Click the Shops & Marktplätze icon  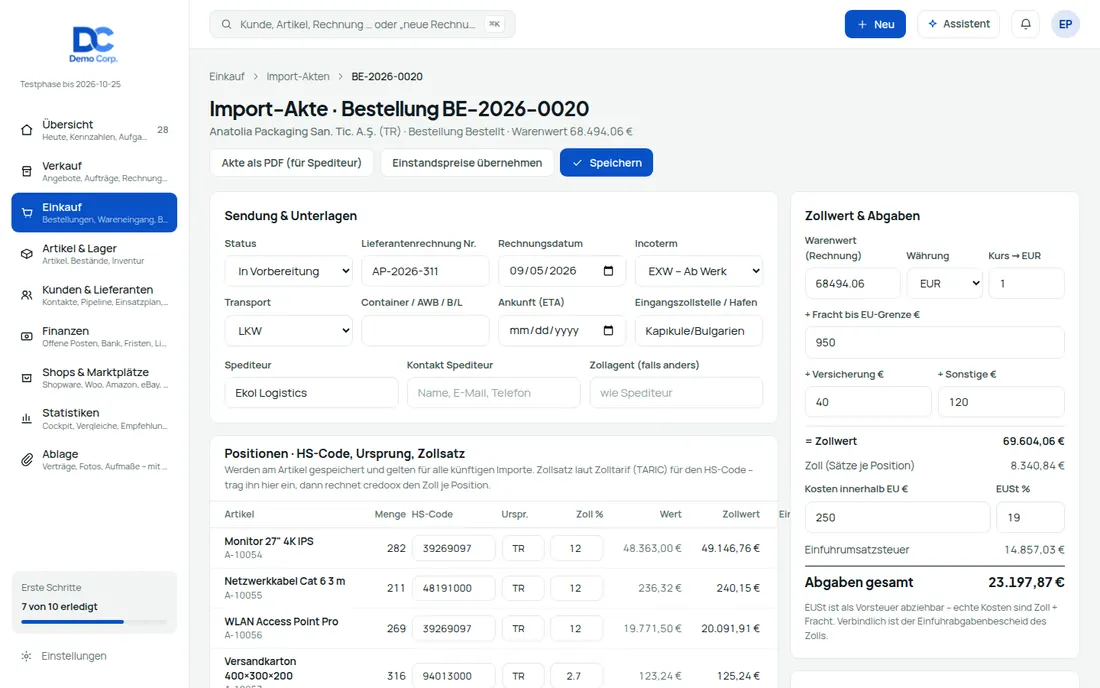coord(27,378)
